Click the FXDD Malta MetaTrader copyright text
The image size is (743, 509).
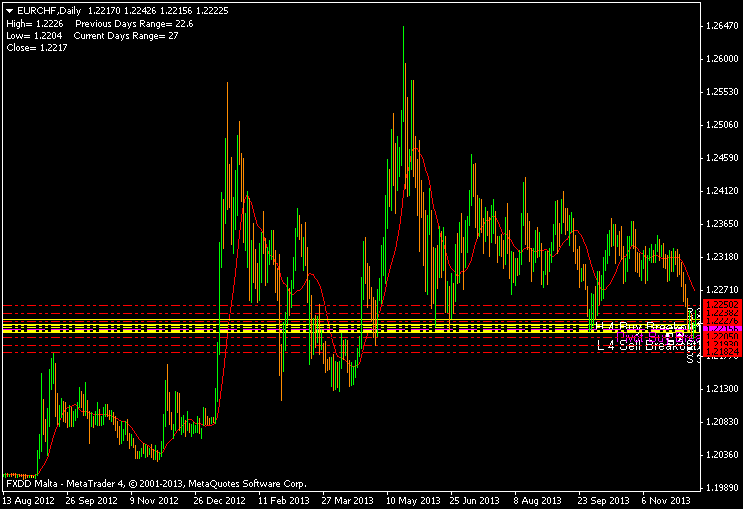(155, 483)
